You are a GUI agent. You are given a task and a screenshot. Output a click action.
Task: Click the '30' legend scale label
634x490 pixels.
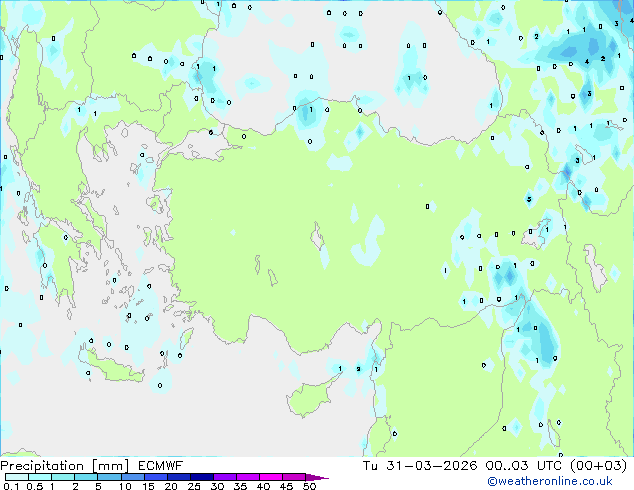point(217,486)
